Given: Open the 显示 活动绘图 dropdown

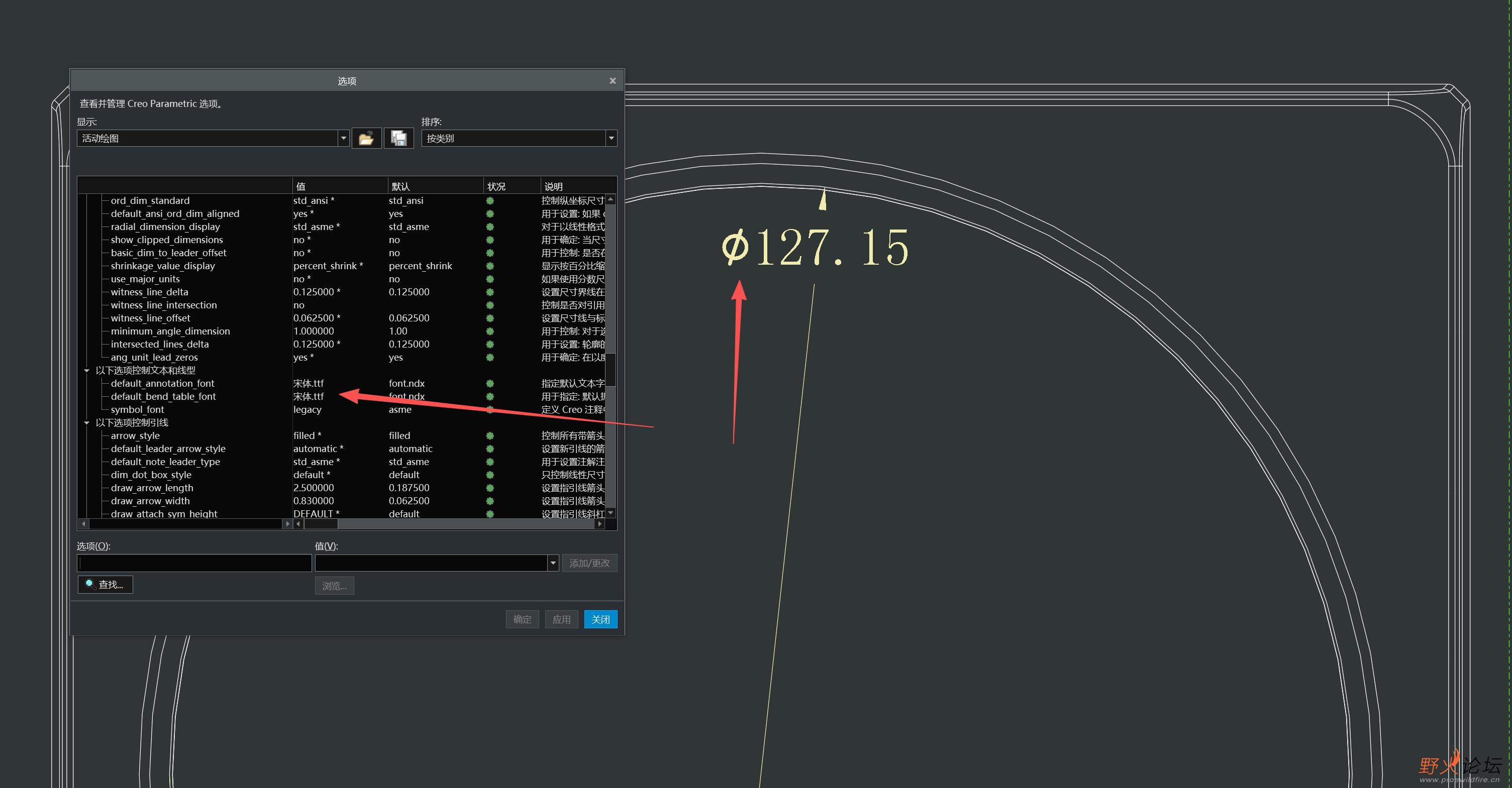Looking at the screenshot, I should 343,139.
